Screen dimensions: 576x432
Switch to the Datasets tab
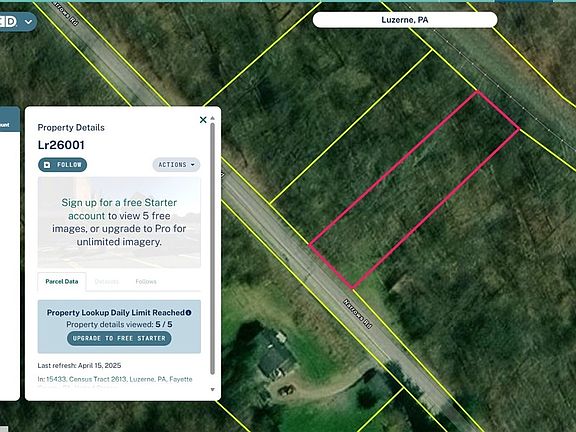click(107, 282)
